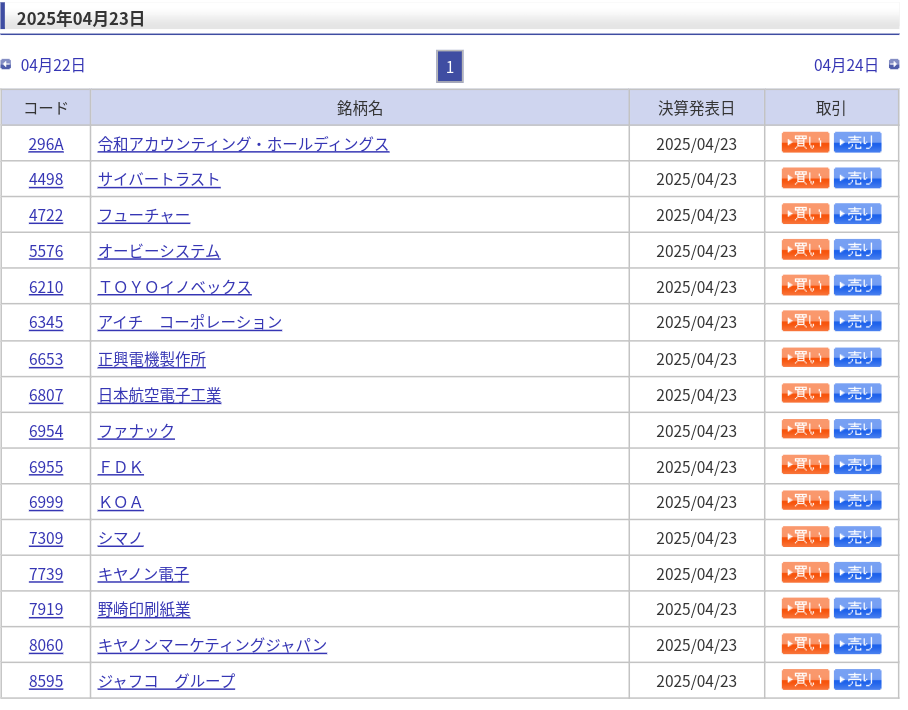Open フューチャー company link

[144, 215]
